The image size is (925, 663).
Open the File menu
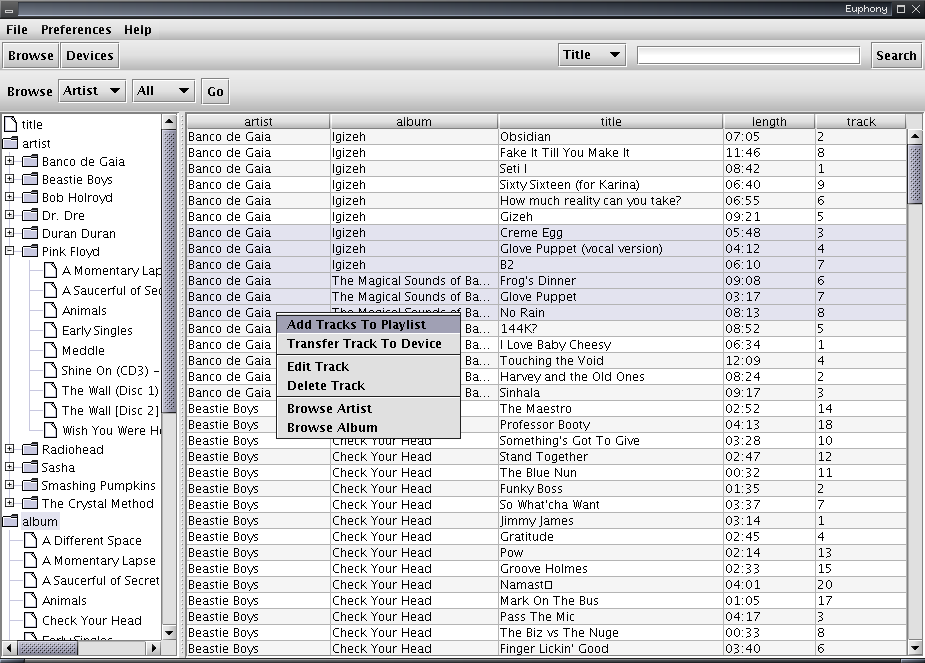click(17, 29)
